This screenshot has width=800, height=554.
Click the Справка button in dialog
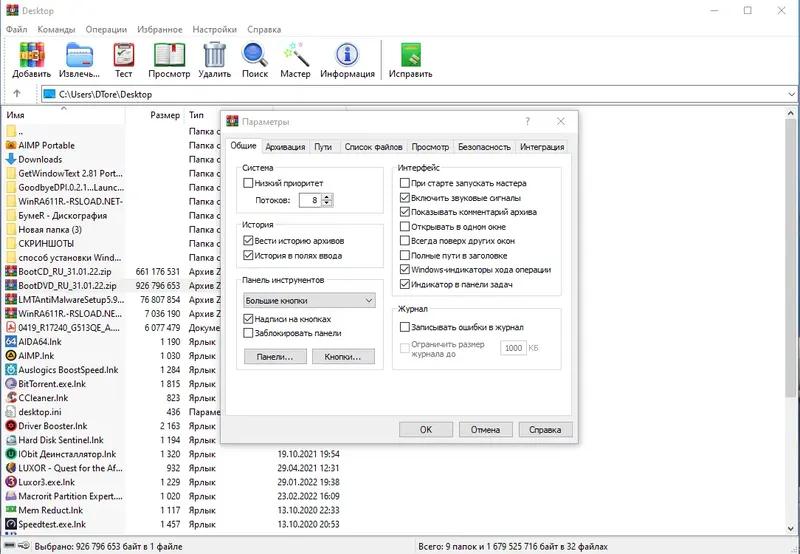click(x=545, y=430)
